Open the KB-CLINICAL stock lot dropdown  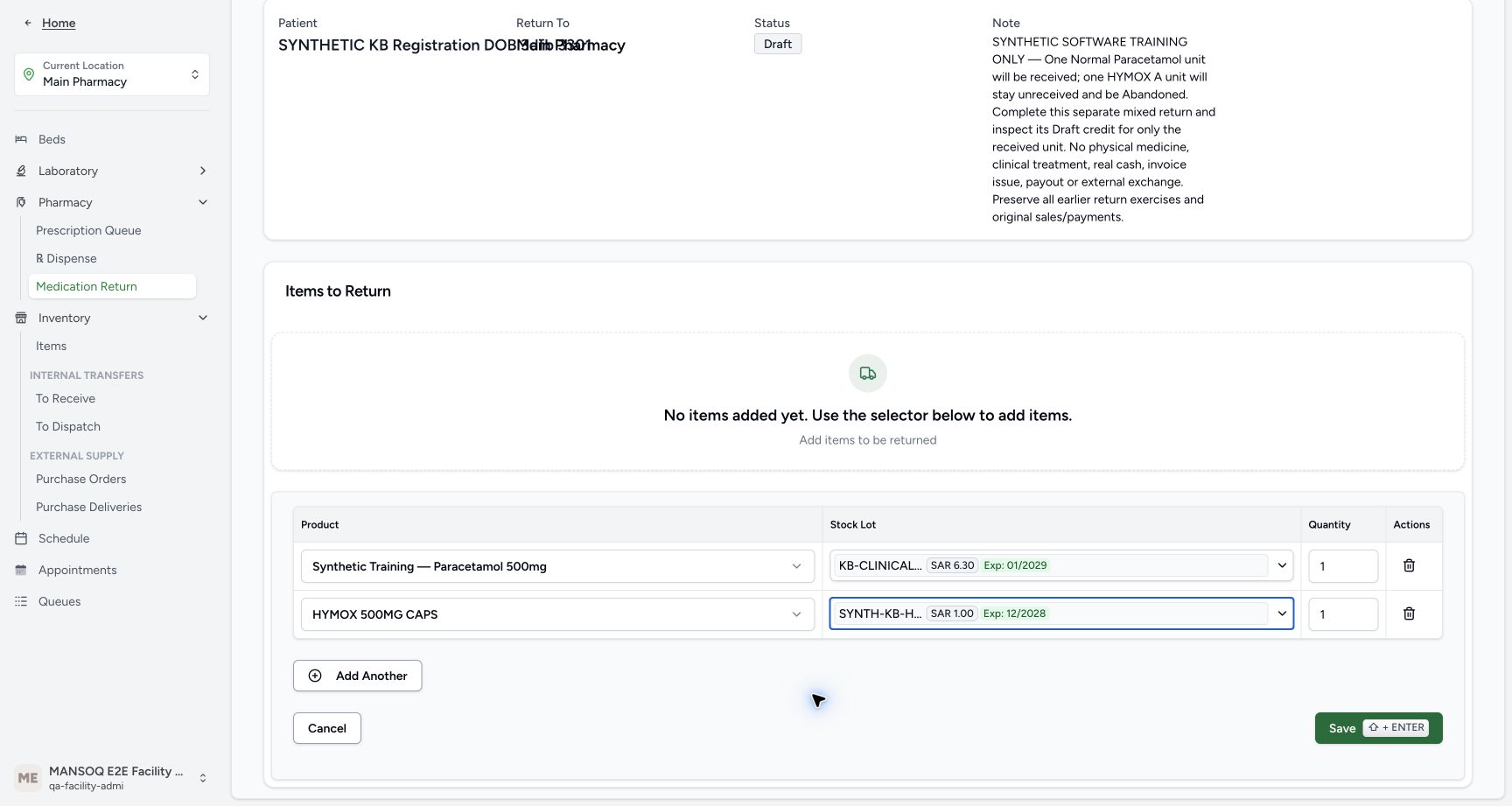coord(1061,565)
